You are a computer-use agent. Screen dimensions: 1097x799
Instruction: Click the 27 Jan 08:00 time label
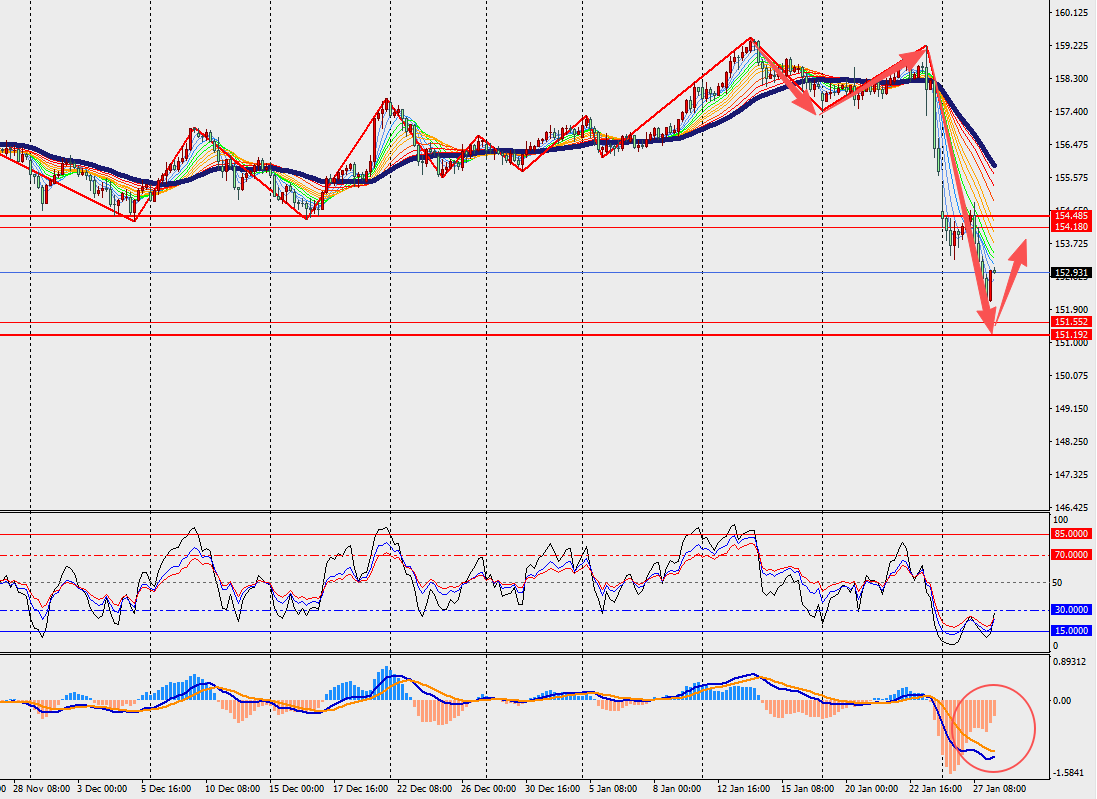[x=1000, y=789]
